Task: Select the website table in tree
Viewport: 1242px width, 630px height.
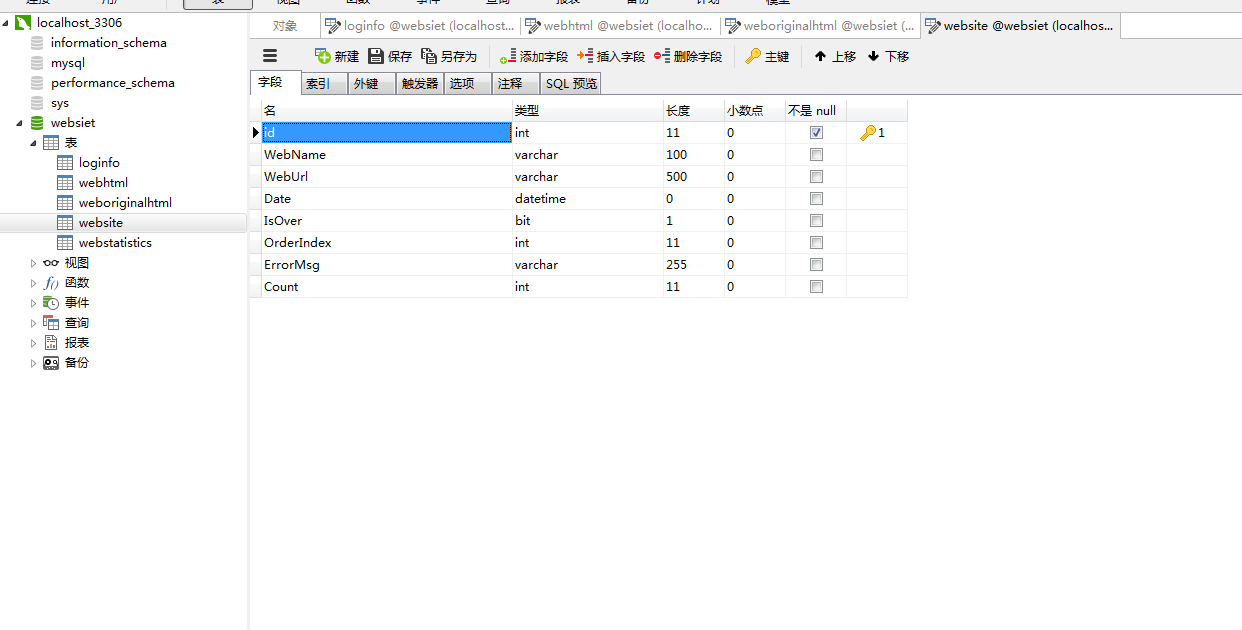Action: pyautogui.click(x=100, y=222)
